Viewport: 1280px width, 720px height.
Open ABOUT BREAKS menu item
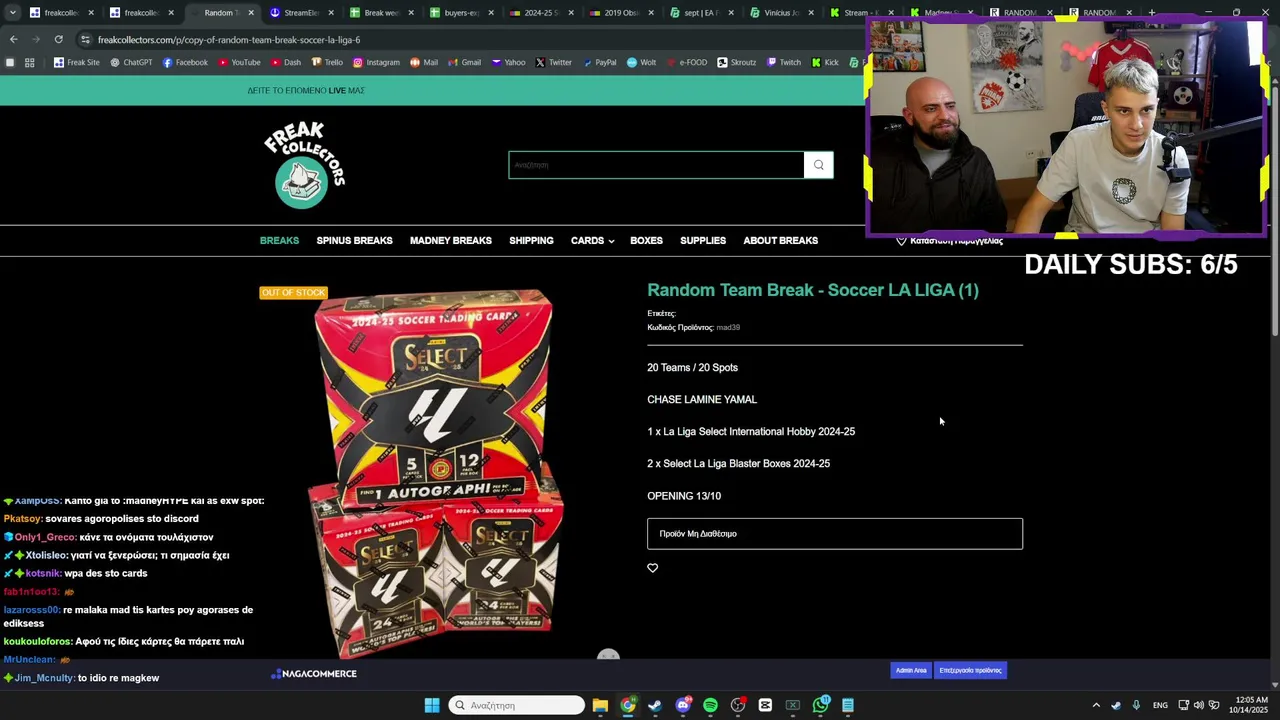(x=780, y=241)
